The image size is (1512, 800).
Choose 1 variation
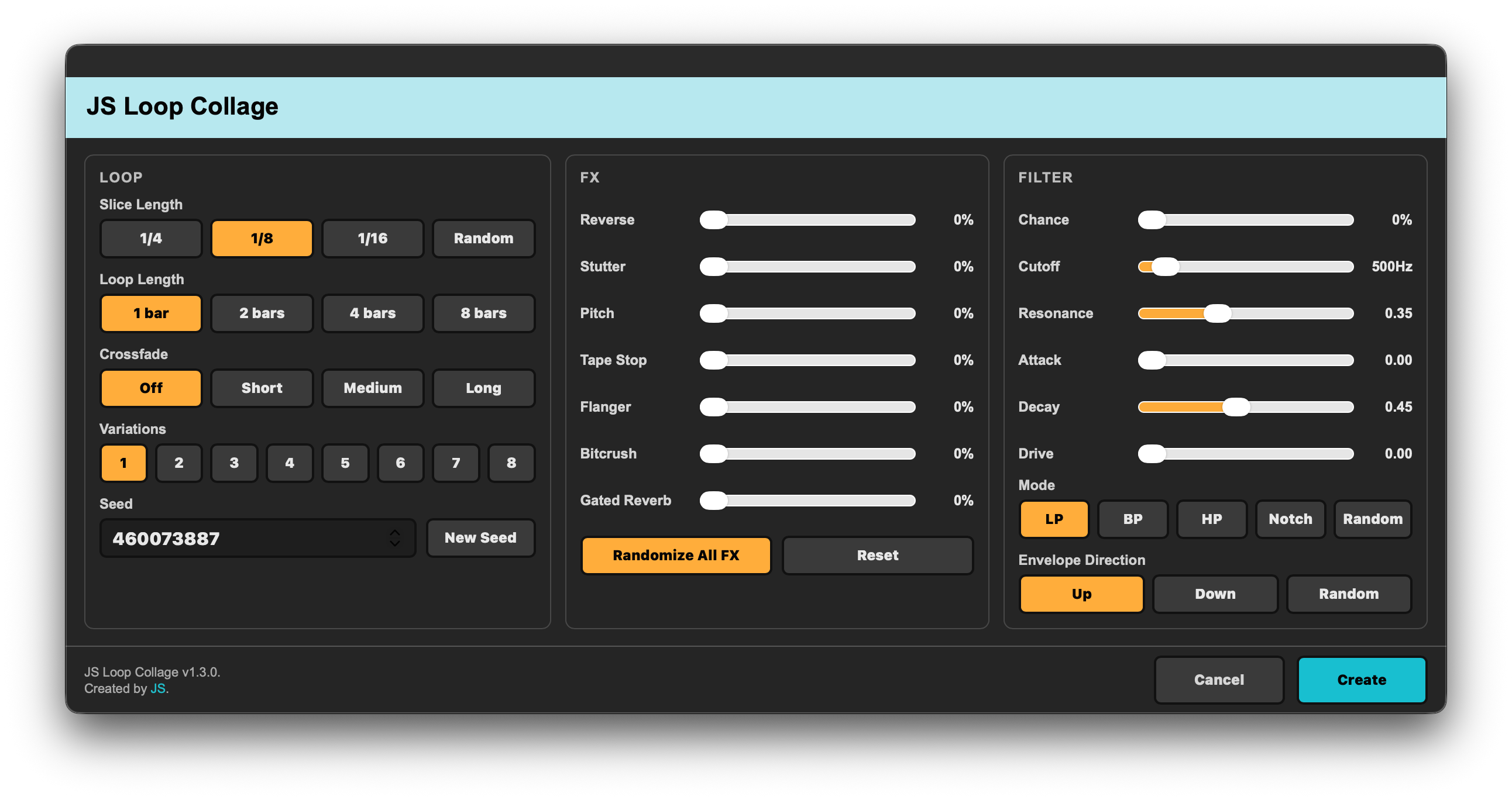click(123, 463)
